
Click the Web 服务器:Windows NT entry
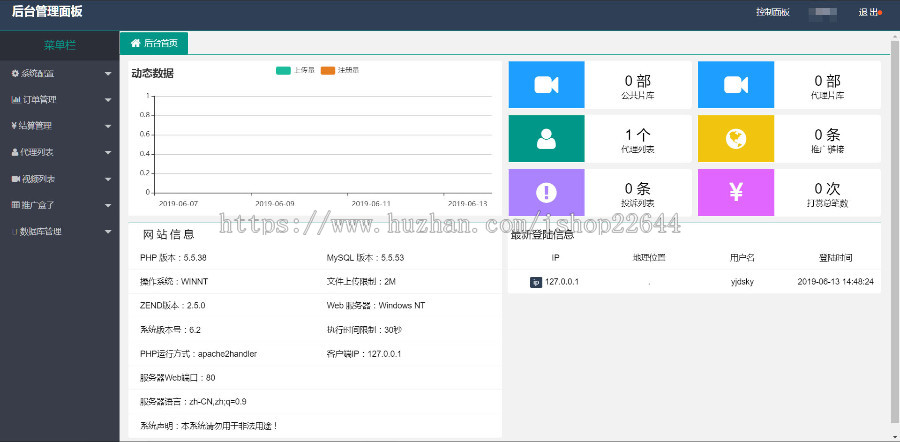tap(375, 306)
